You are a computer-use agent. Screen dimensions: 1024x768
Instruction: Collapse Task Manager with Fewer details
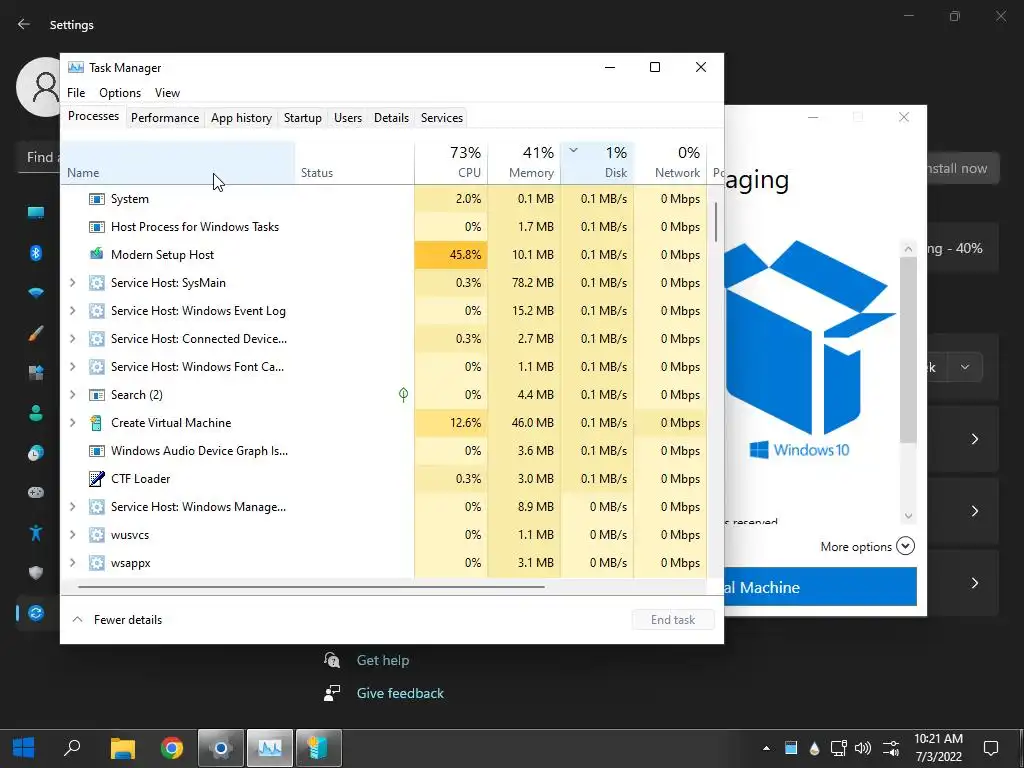117,620
